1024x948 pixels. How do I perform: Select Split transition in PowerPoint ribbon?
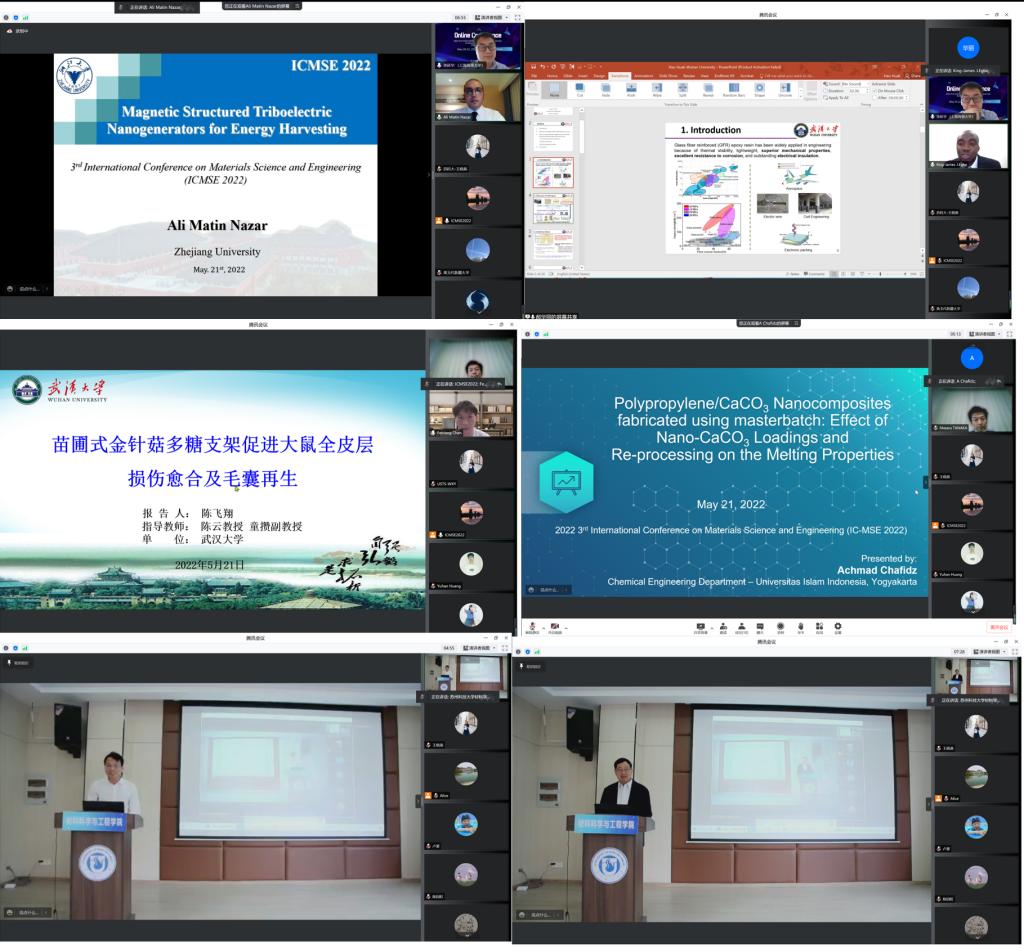682,89
